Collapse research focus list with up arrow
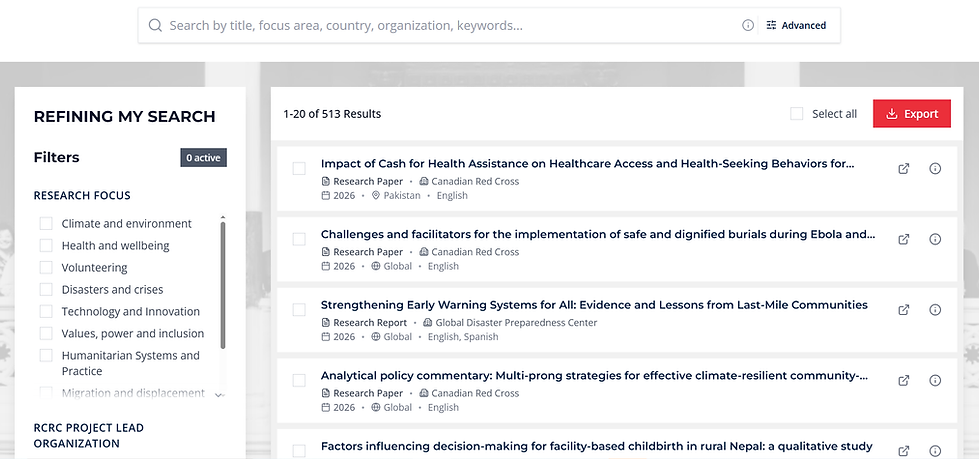 click(x=223, y=217)
